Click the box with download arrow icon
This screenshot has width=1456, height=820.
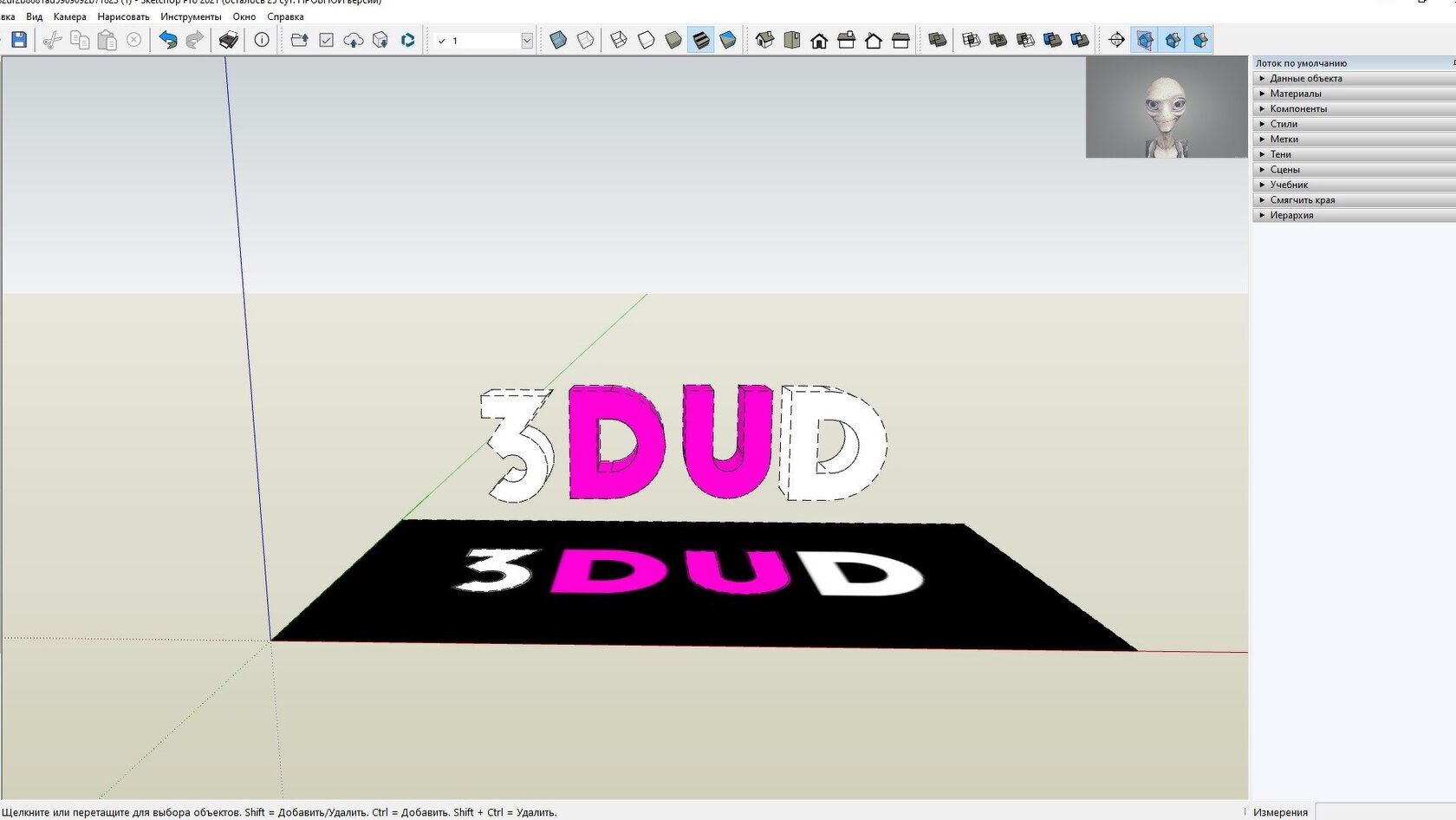[x=380, y=40]
